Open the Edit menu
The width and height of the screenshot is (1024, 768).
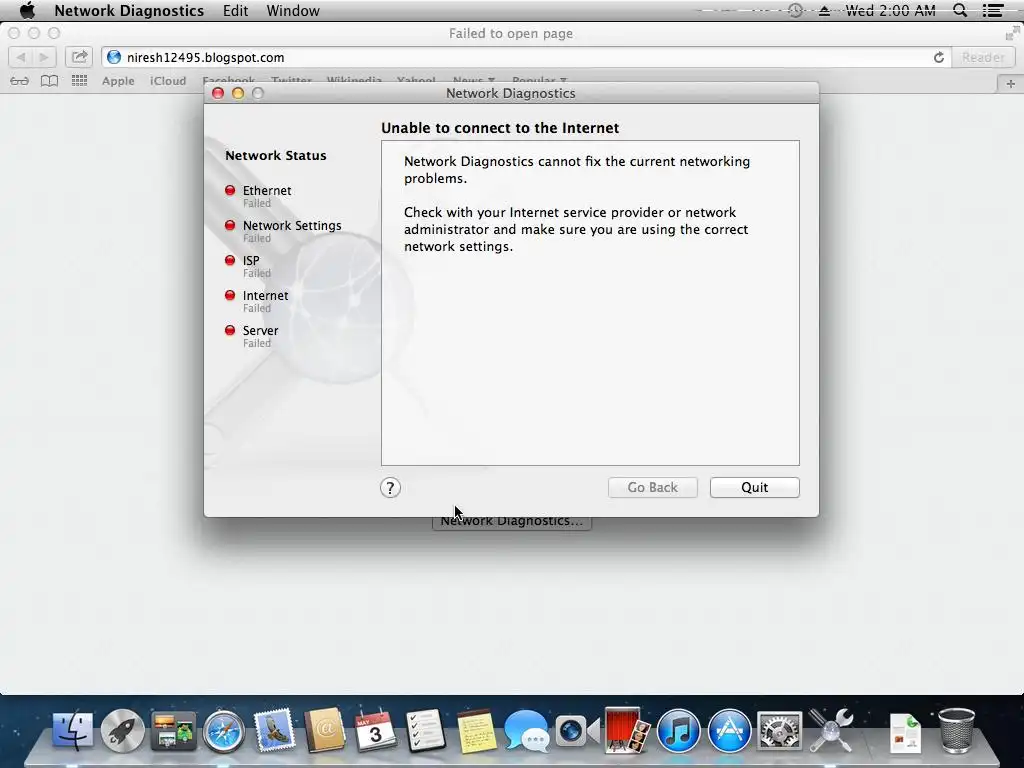[x=235, y=11]
